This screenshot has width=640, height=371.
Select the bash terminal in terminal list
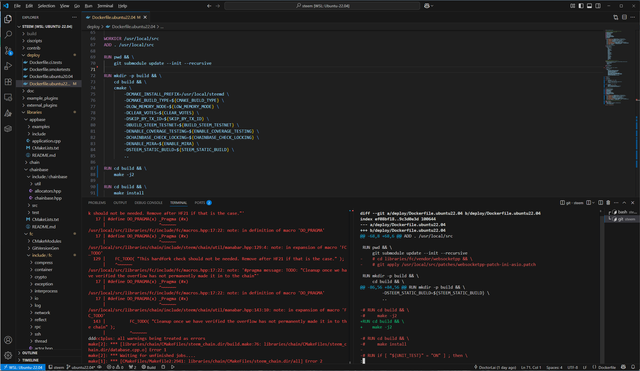pos(621,212)
